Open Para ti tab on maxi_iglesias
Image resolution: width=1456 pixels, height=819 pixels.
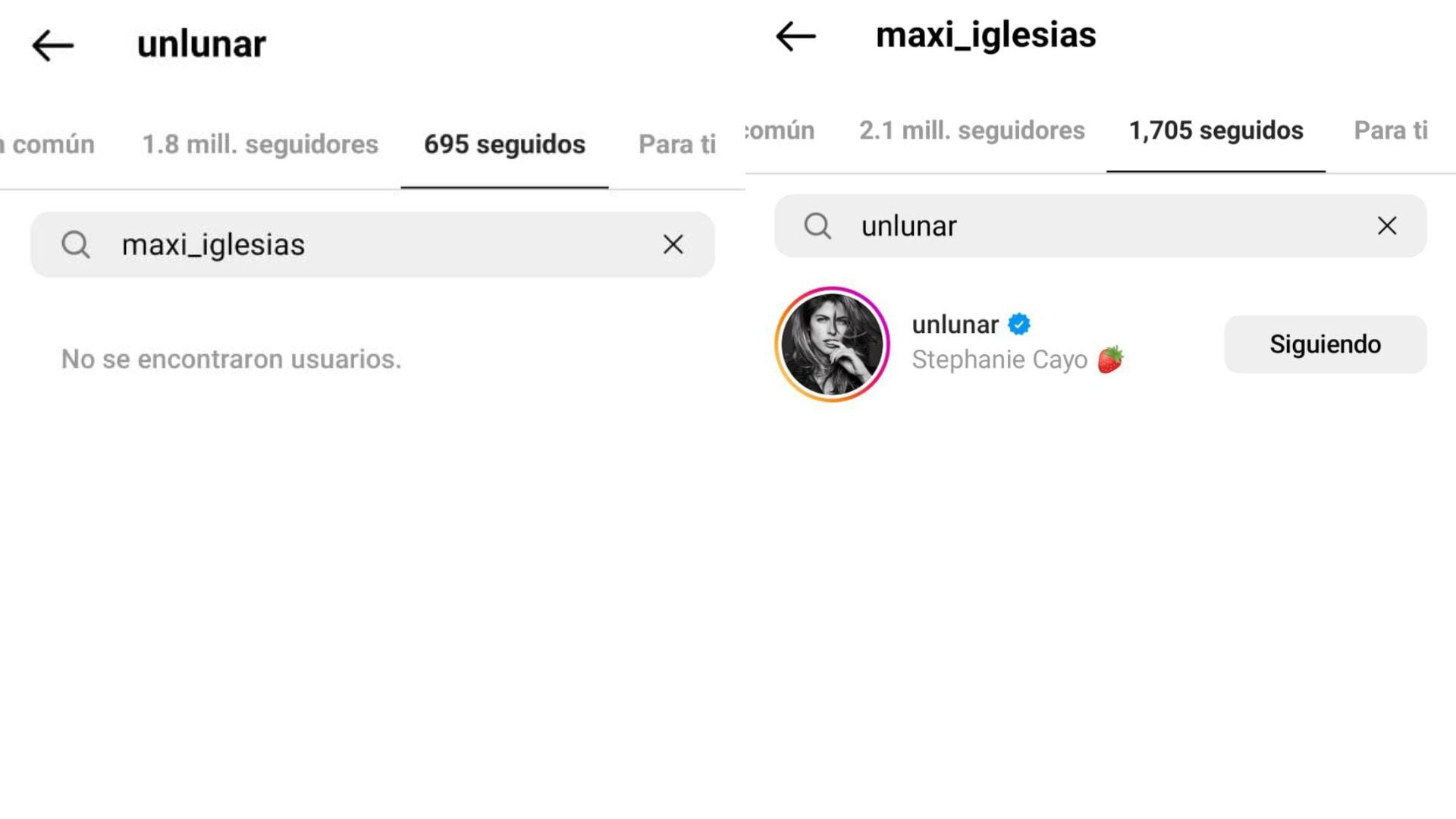click(1391, 130)
